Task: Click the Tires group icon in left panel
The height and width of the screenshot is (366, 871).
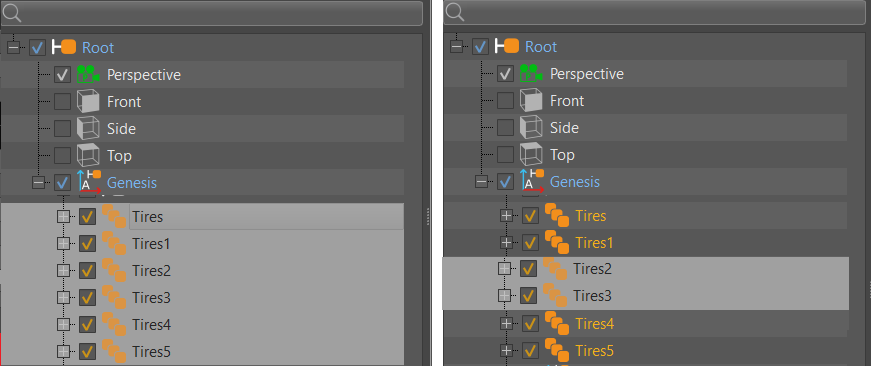Action: [x=114, y=217]
